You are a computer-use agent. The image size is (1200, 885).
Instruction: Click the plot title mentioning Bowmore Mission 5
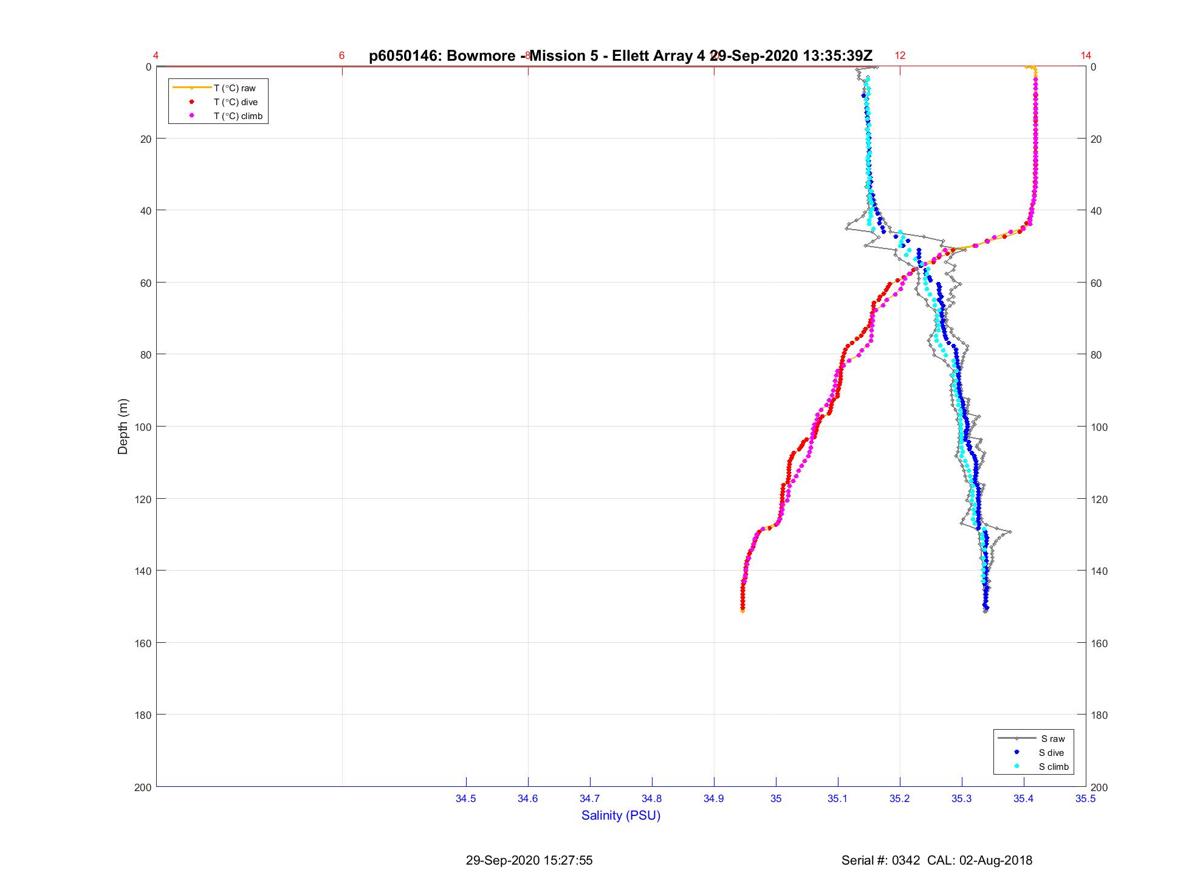(621, 56)
